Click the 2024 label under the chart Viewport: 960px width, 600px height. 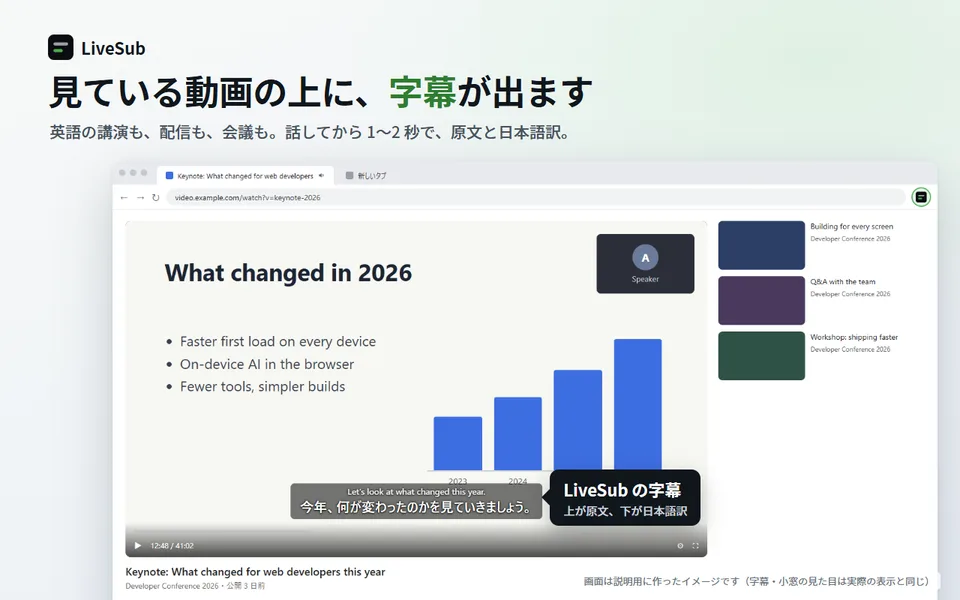click(x=517, y=481)
